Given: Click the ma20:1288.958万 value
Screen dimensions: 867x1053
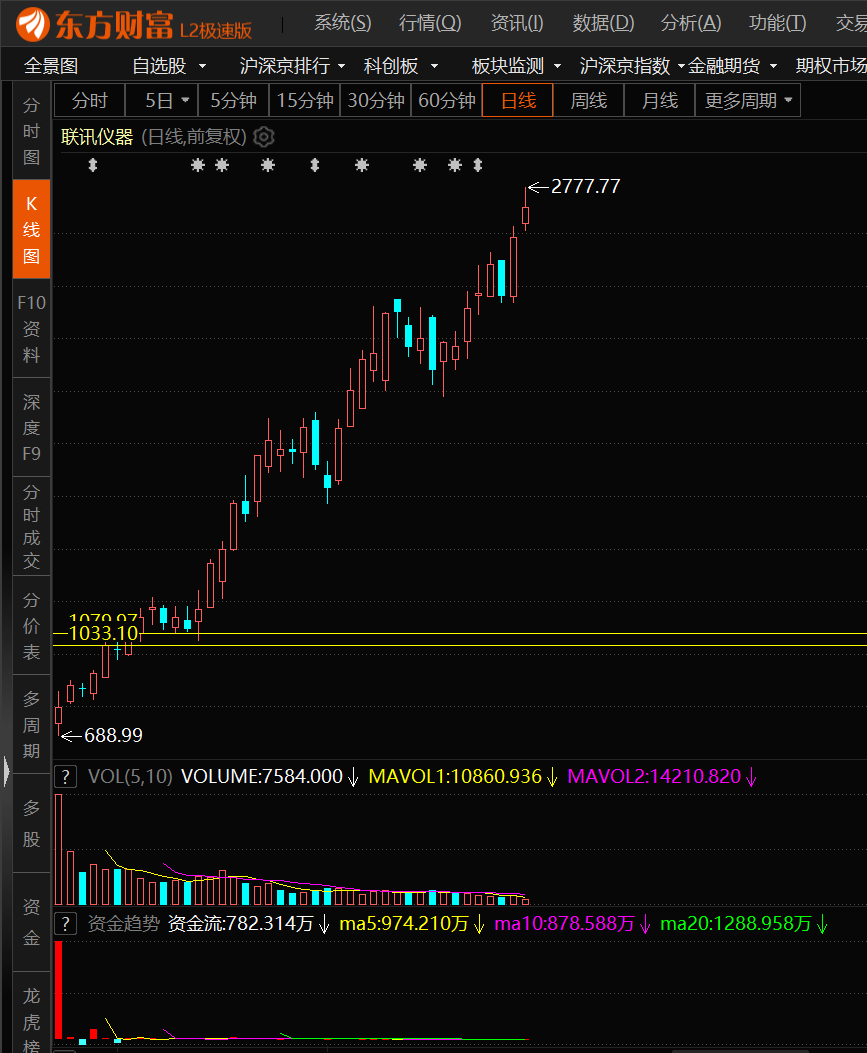Looking at the screenshot, I should pos(736,924).
